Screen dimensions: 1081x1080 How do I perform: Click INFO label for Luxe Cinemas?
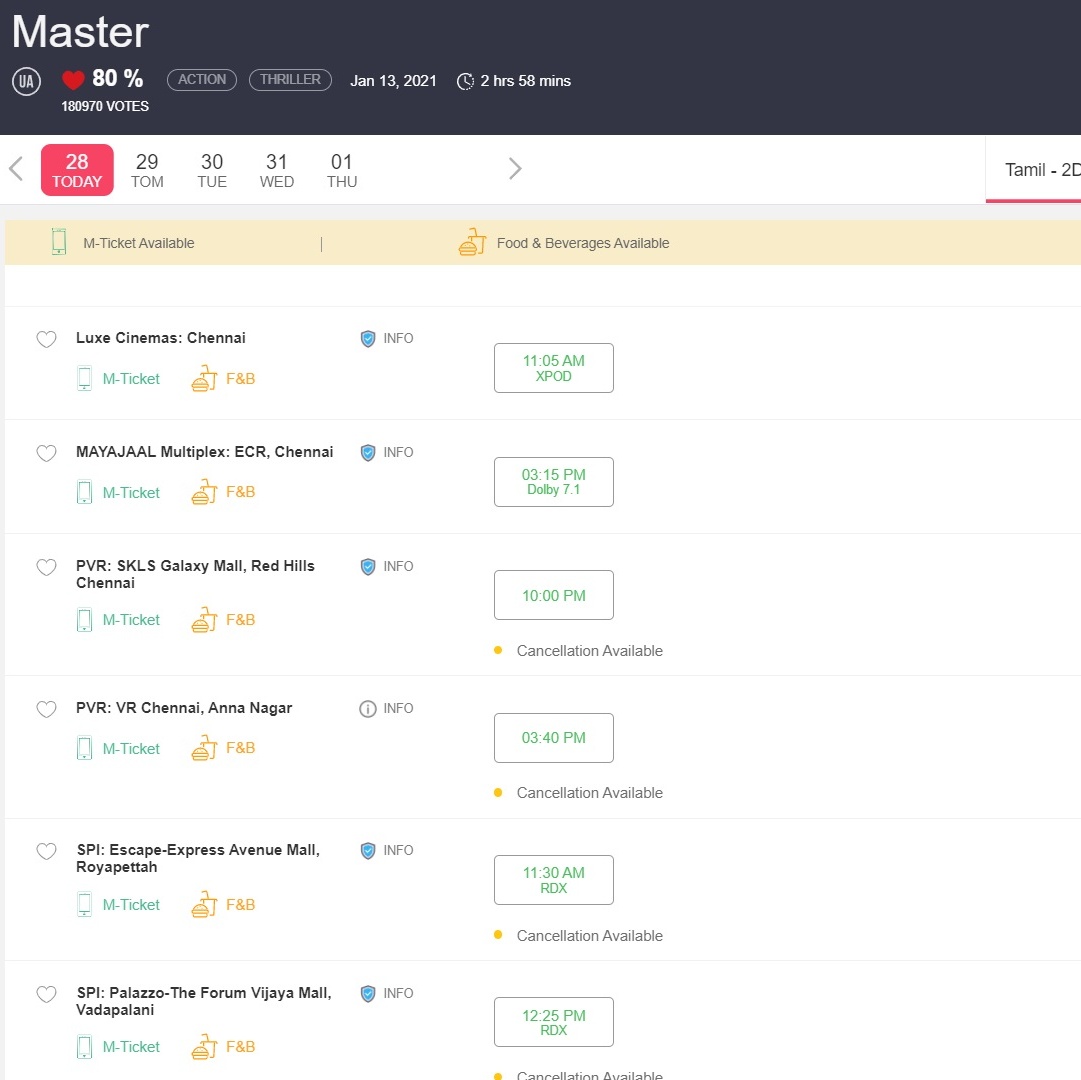398,338
